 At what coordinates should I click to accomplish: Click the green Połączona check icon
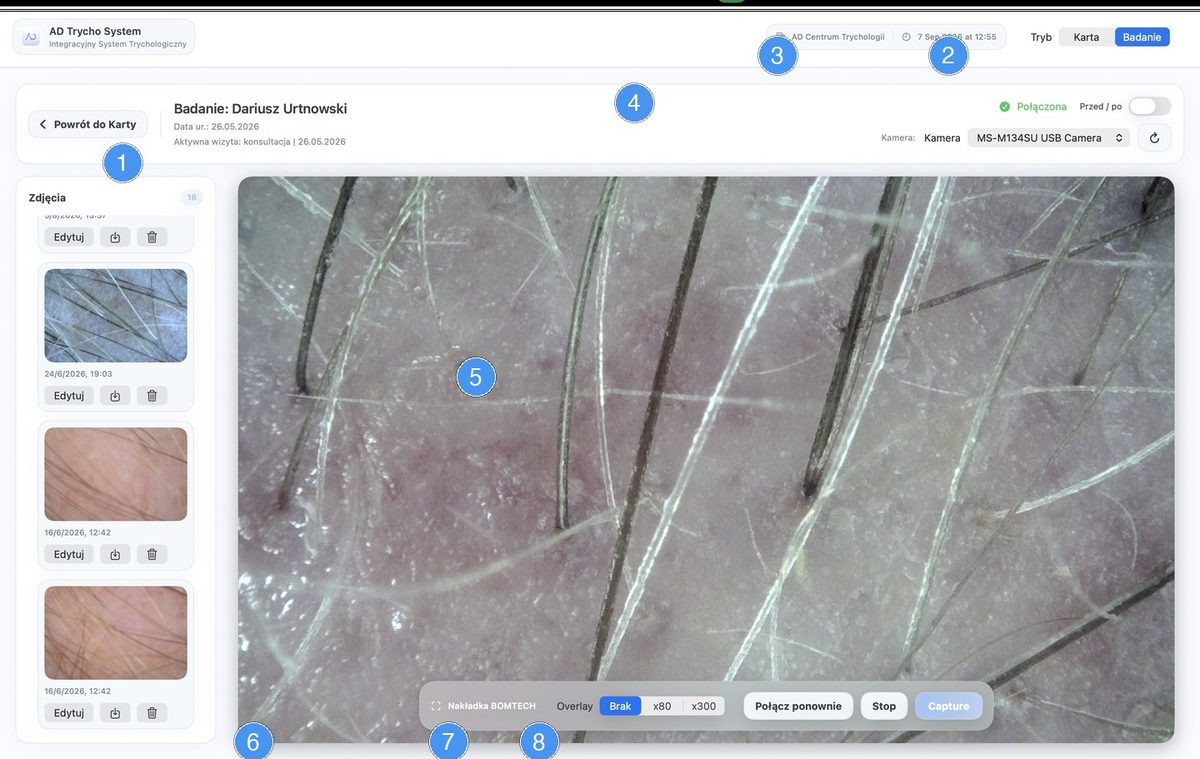click(x=1005, y=107)
